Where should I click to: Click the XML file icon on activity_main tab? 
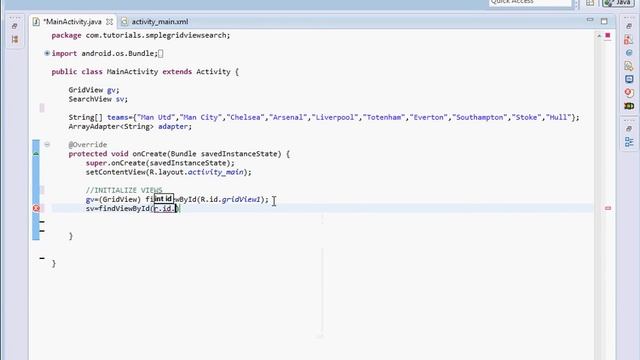click(124, 22)
